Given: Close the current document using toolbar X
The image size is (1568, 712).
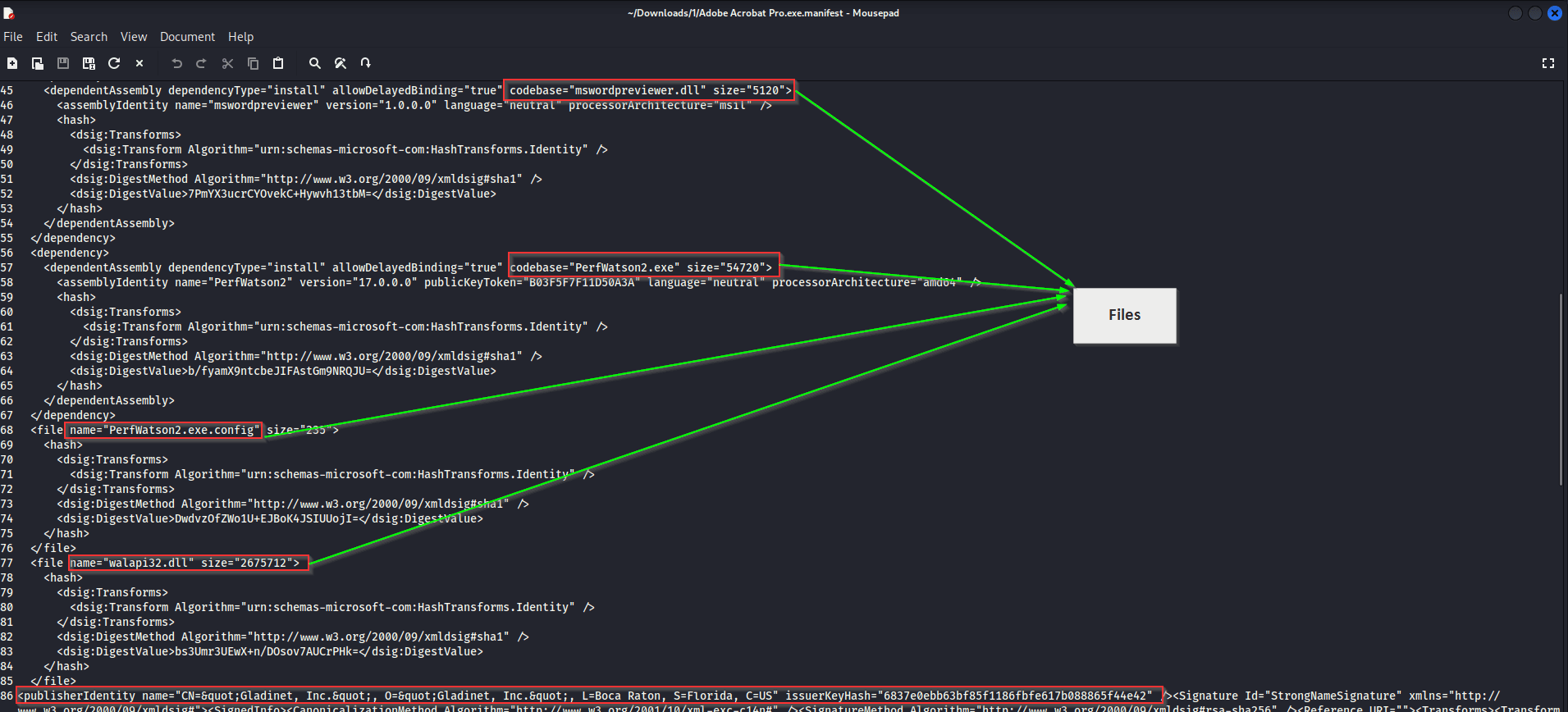Looking at the screenshot, I should [139, 63].
